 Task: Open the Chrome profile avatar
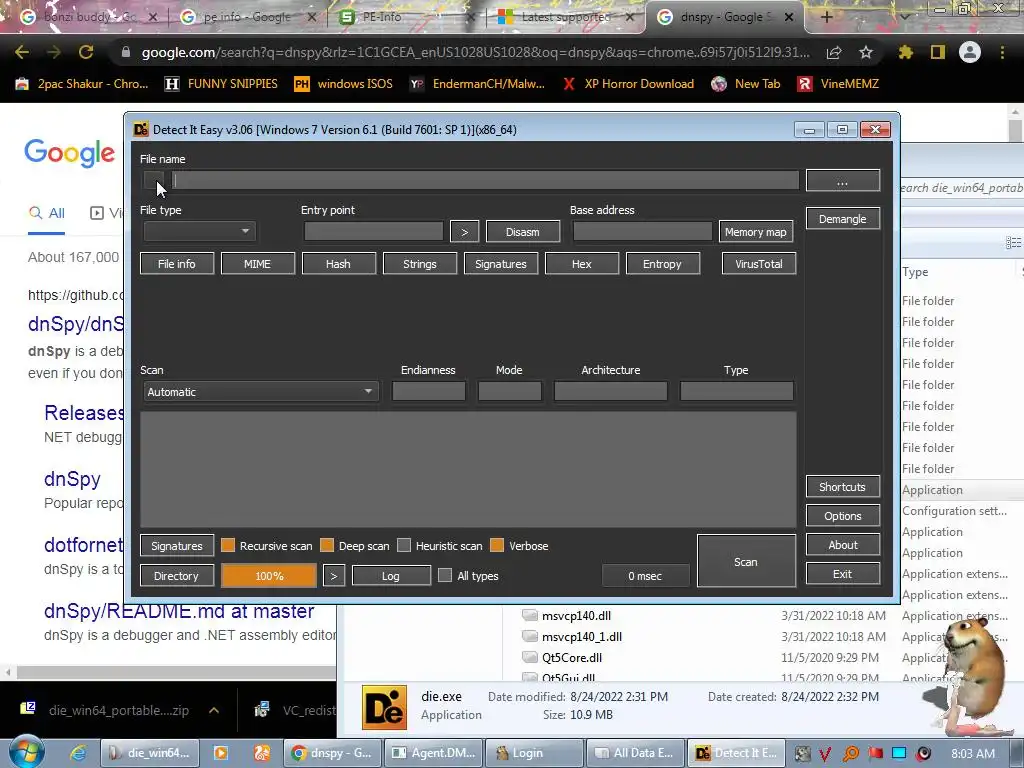coord(970,52)
